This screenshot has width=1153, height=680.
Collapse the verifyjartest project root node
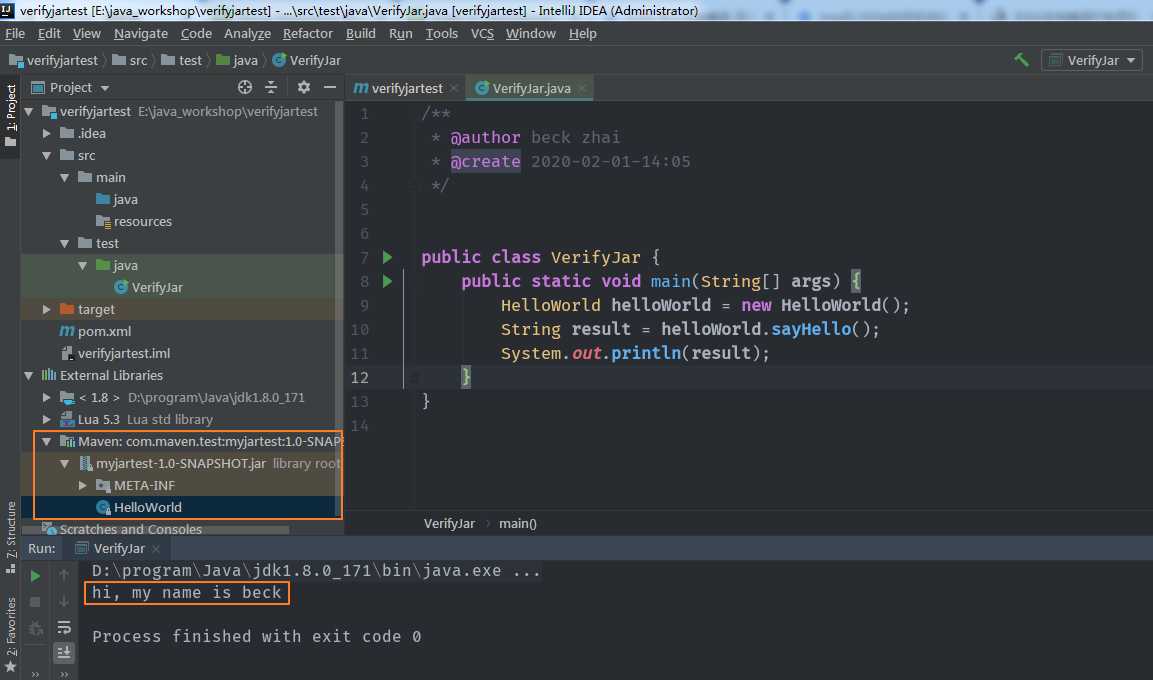pos(29,112)
